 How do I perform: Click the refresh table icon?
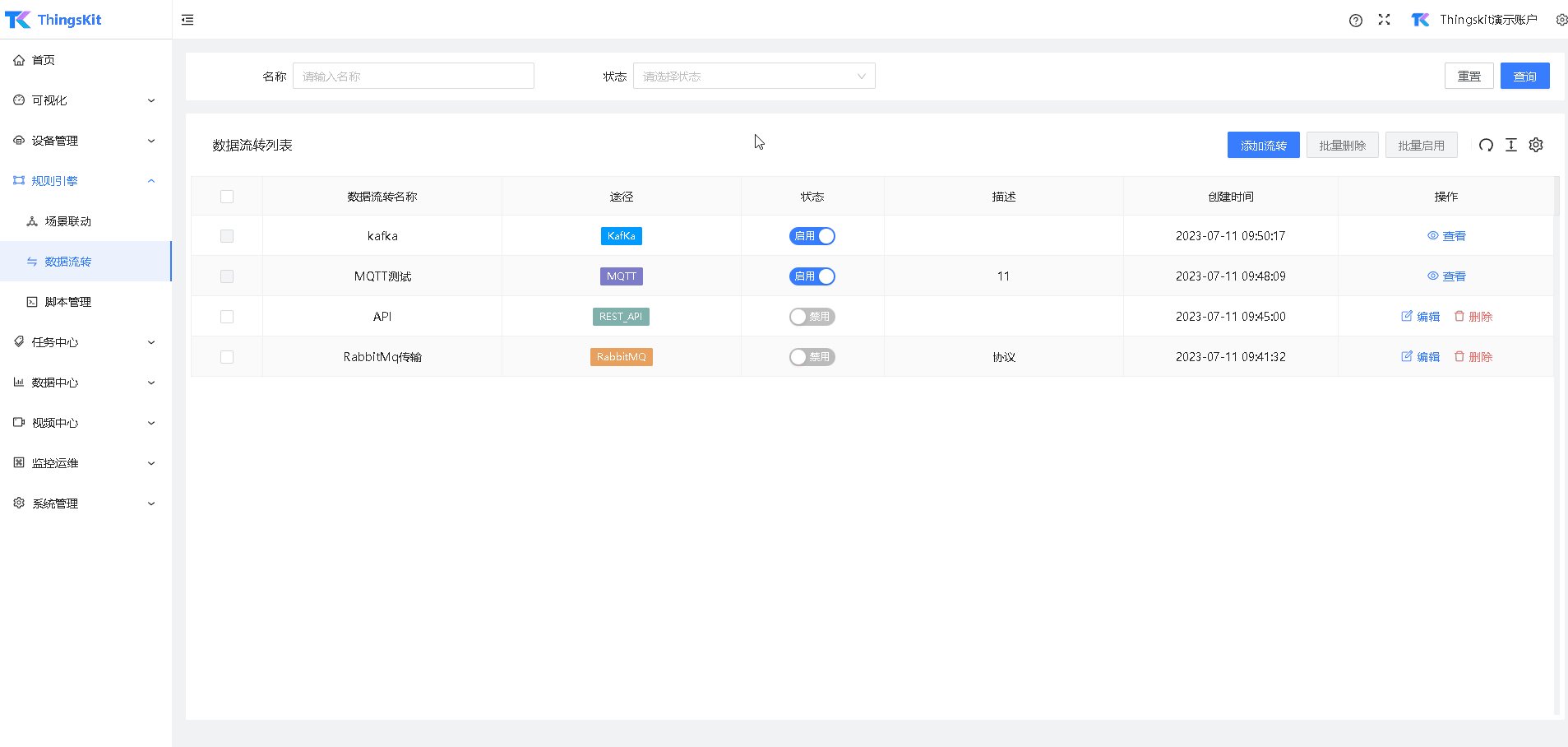[x=1486, y=146]
